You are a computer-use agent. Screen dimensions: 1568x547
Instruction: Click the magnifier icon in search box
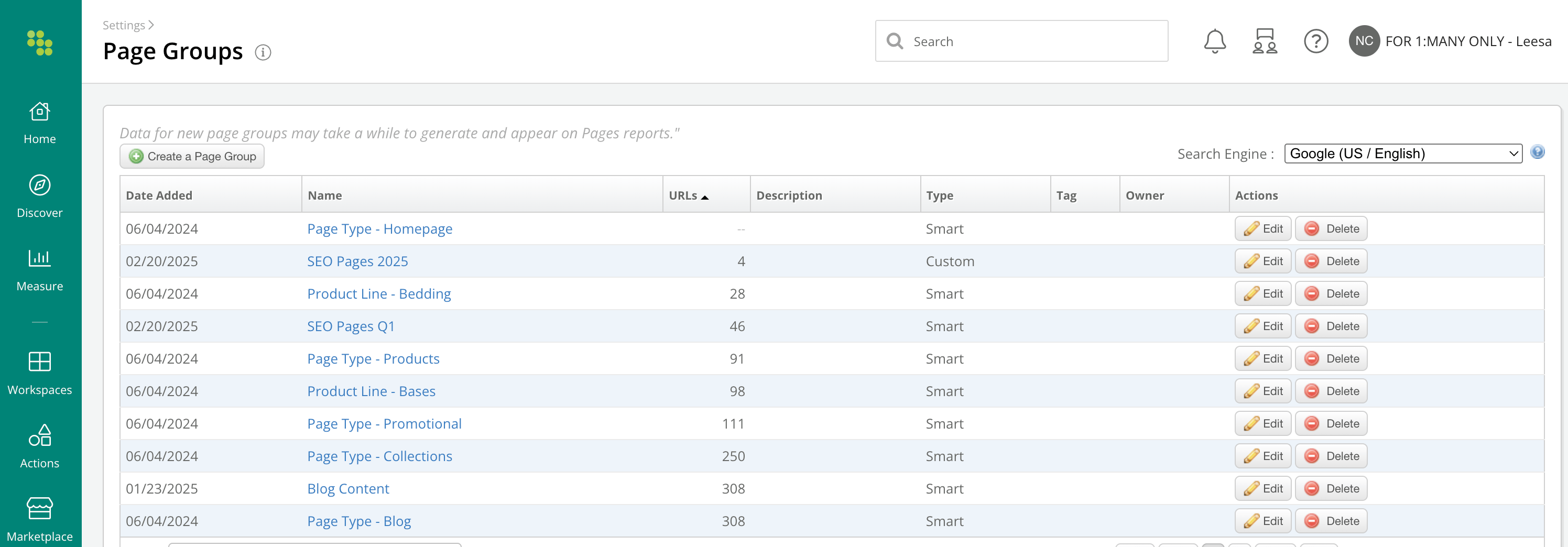pos(894,41)
